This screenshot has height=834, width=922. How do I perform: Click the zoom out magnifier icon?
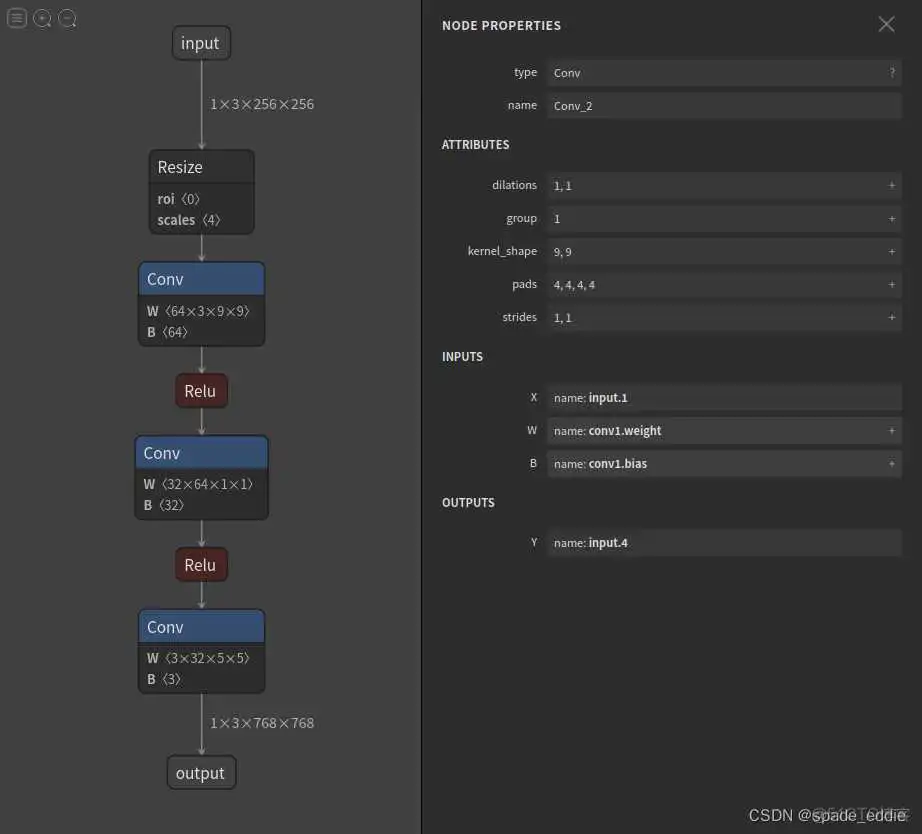pos(67,18)
